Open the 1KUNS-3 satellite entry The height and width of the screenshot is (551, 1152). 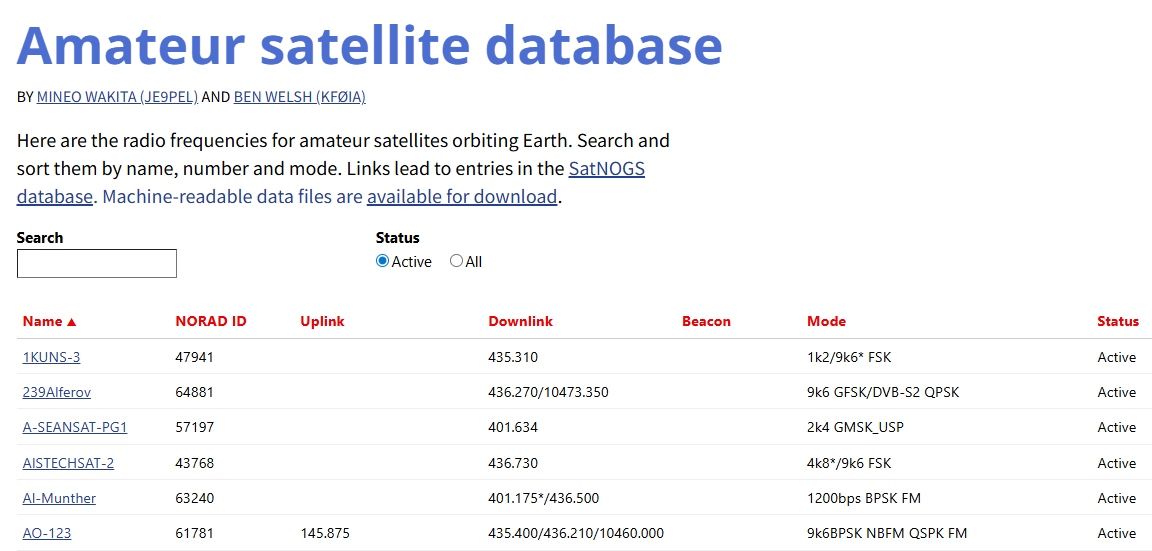(x=51, y=357)
